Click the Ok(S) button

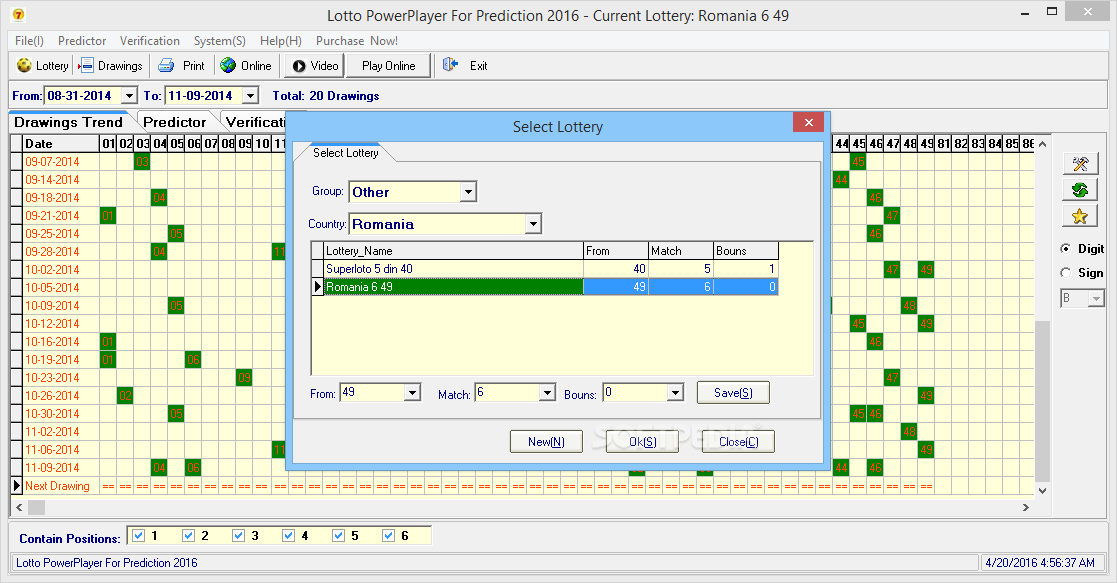point(643,442)
